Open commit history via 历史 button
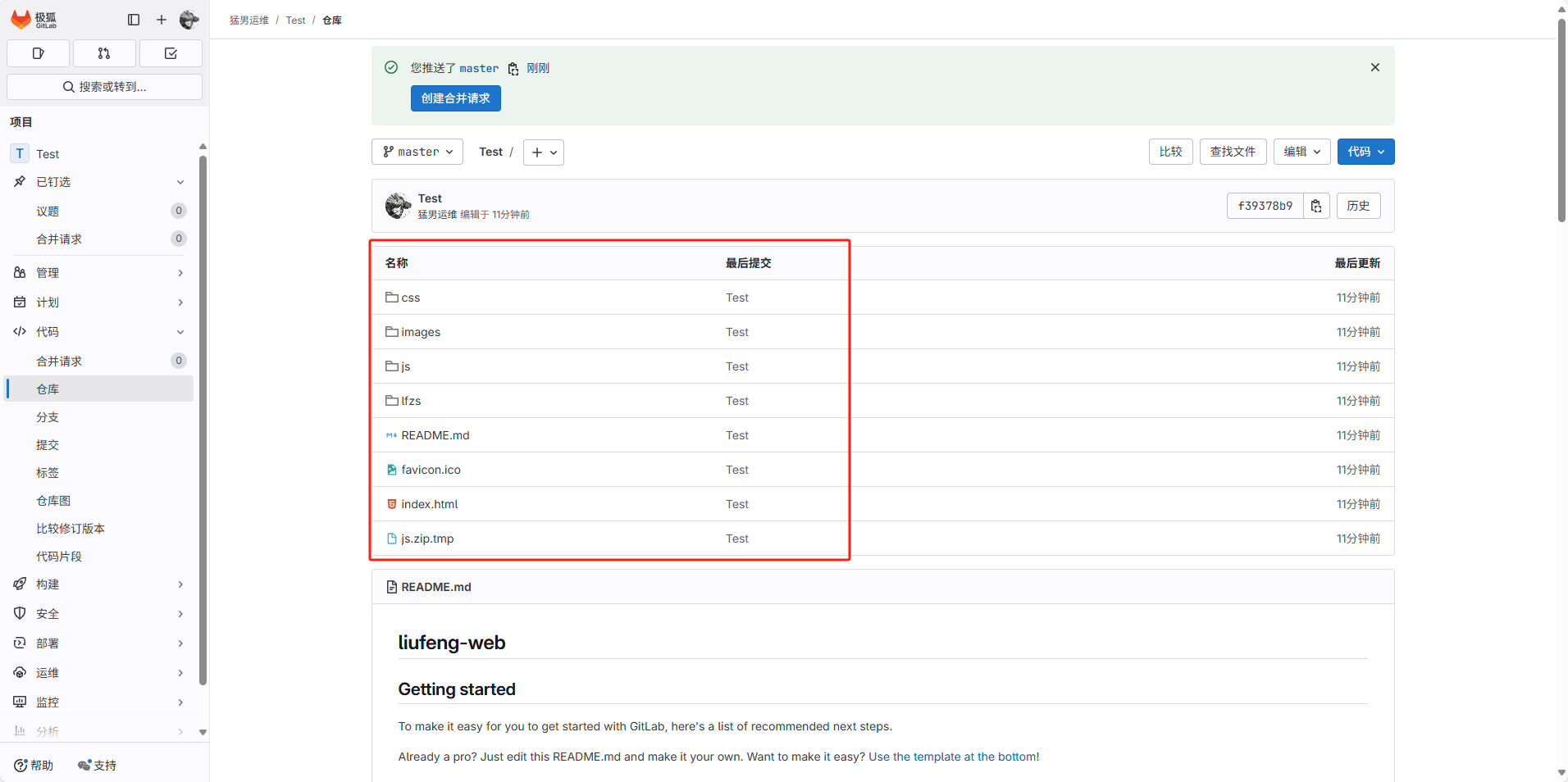This screenshot has height=782, width=1568. point(1359,206)
